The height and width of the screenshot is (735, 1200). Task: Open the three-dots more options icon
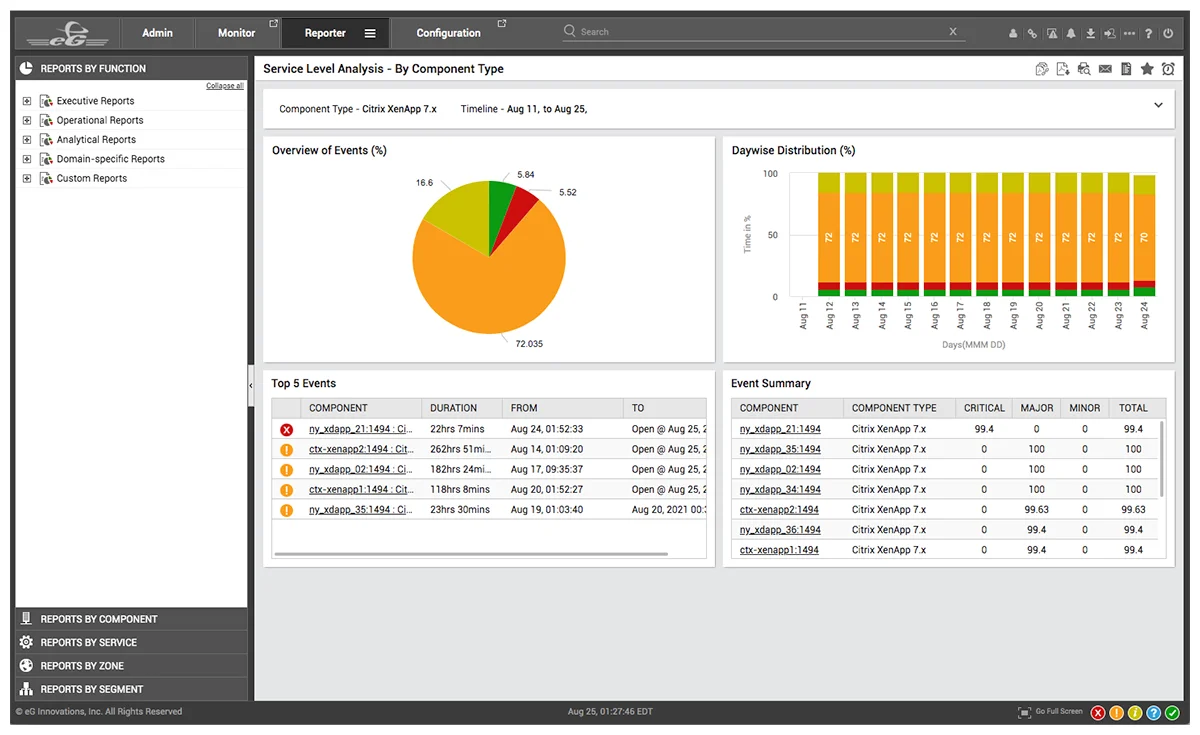1129,33
